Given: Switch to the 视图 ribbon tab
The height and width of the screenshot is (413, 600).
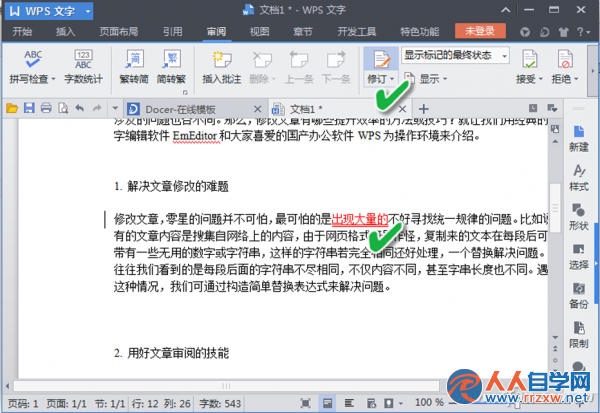Looking at the screenshot, I should [259, 32].
